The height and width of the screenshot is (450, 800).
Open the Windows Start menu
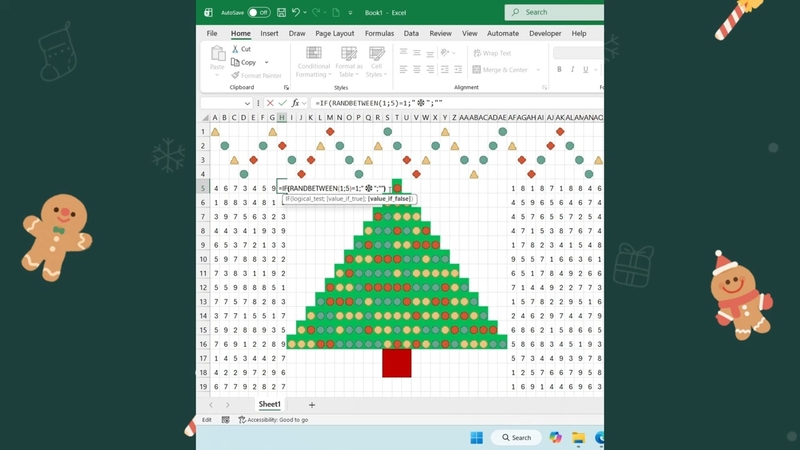[477, 438]
